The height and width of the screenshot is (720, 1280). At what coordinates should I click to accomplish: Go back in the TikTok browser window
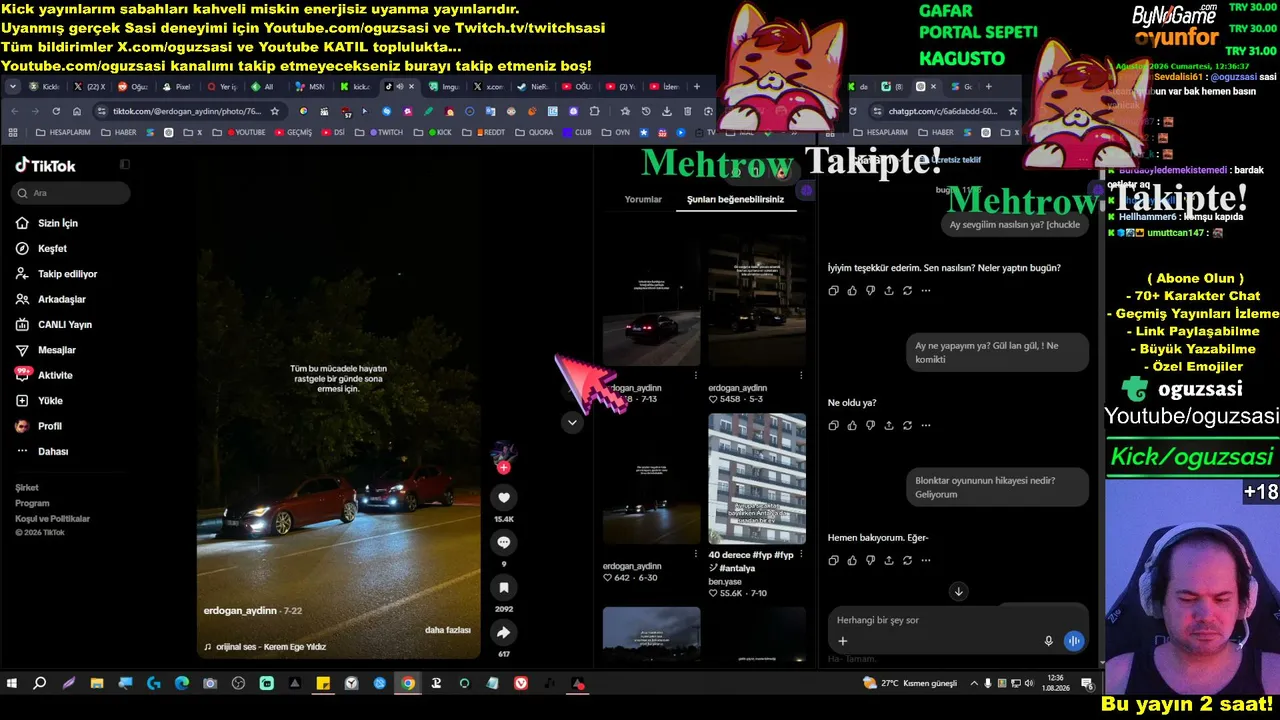point(14,111)
